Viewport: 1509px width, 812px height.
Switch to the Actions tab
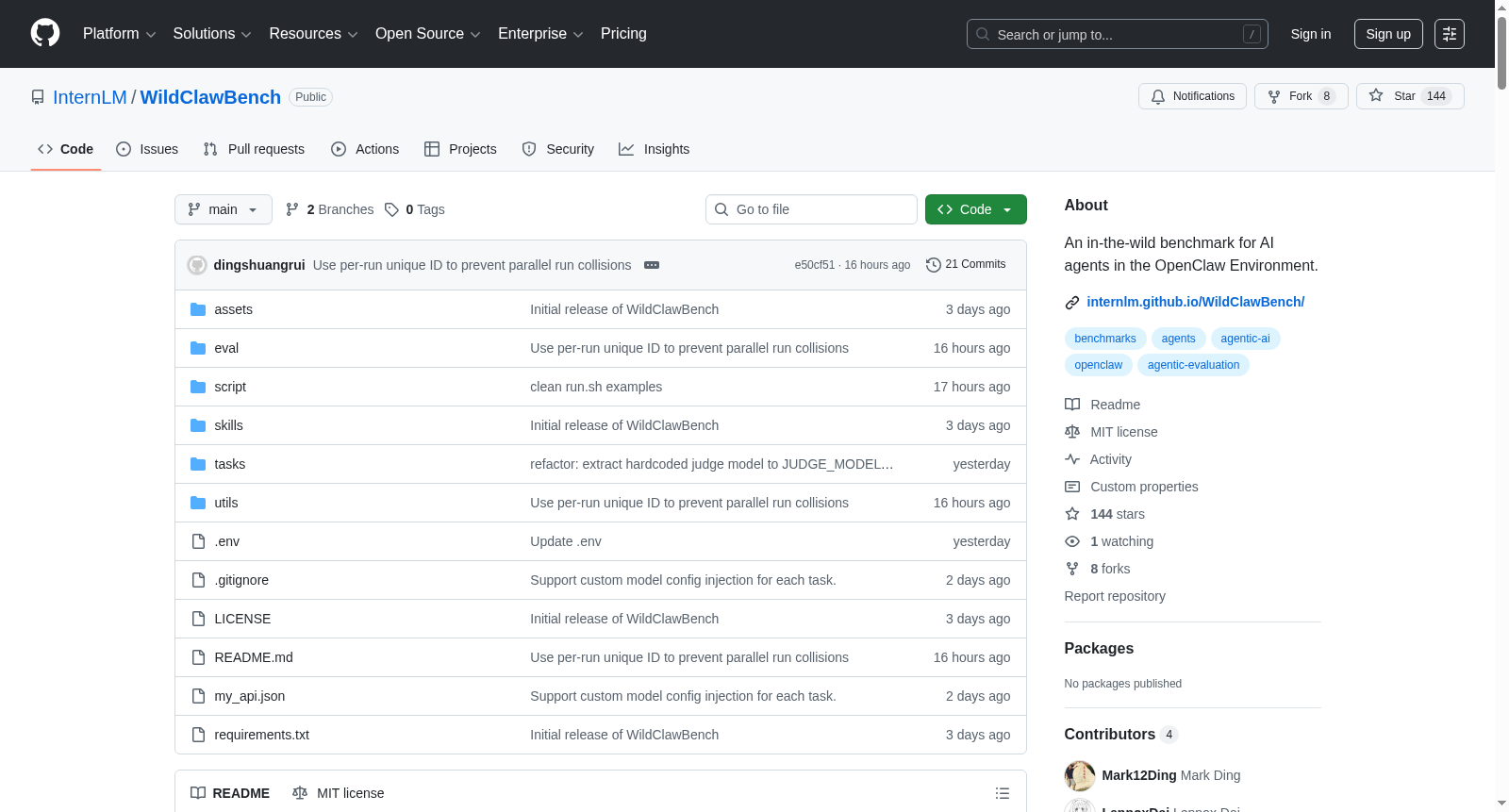[x=365, y=149]
